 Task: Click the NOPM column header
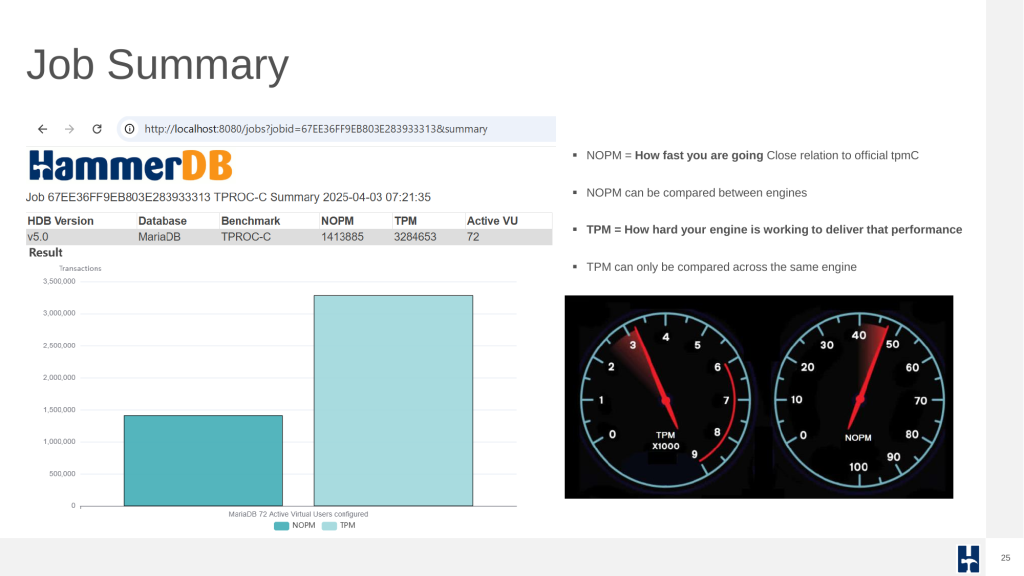point(337,221)
